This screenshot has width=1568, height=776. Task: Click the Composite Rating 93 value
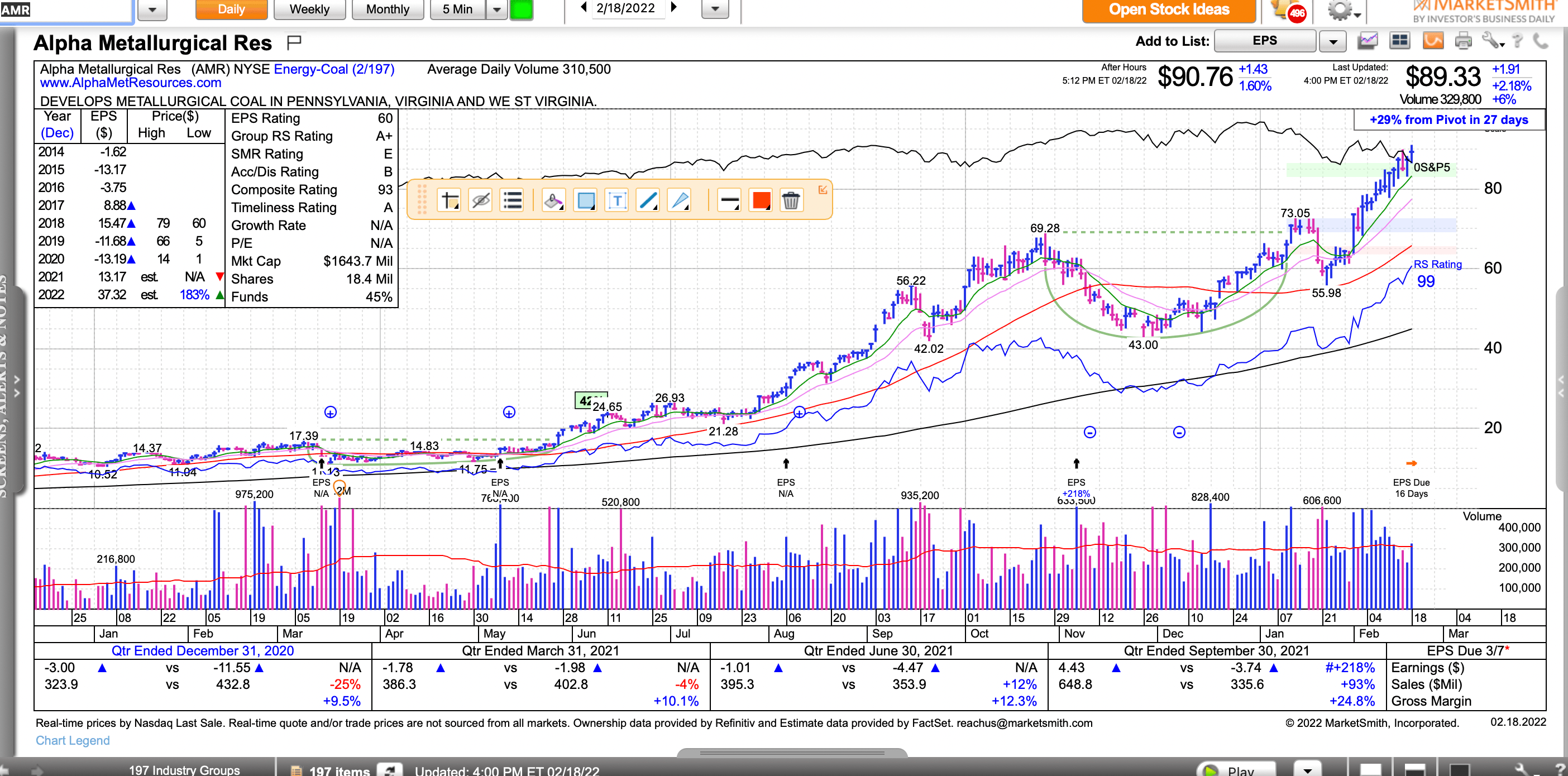[385, 190]
